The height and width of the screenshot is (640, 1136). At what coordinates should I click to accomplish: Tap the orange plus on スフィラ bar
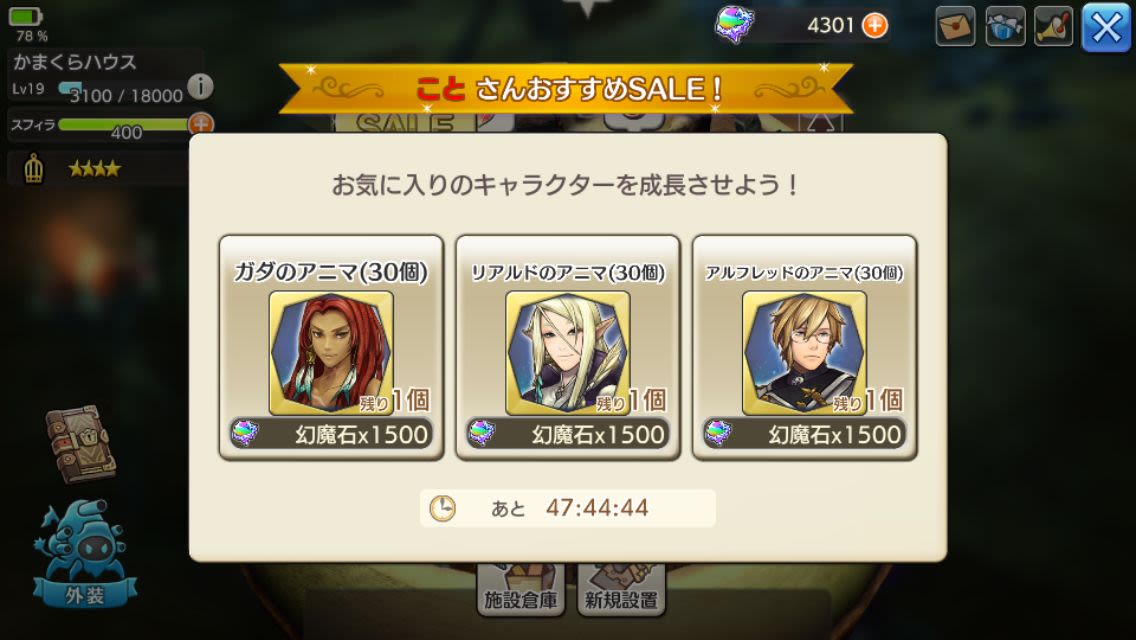[201, 124]
